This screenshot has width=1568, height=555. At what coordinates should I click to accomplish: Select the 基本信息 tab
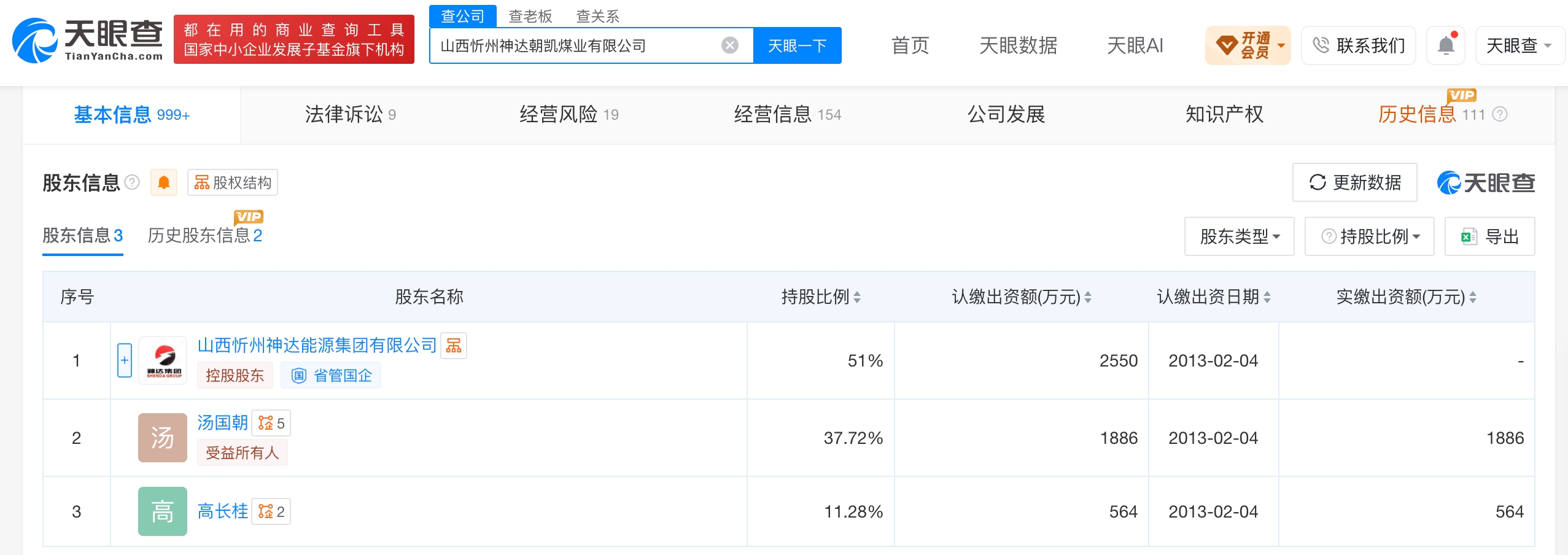132,115
